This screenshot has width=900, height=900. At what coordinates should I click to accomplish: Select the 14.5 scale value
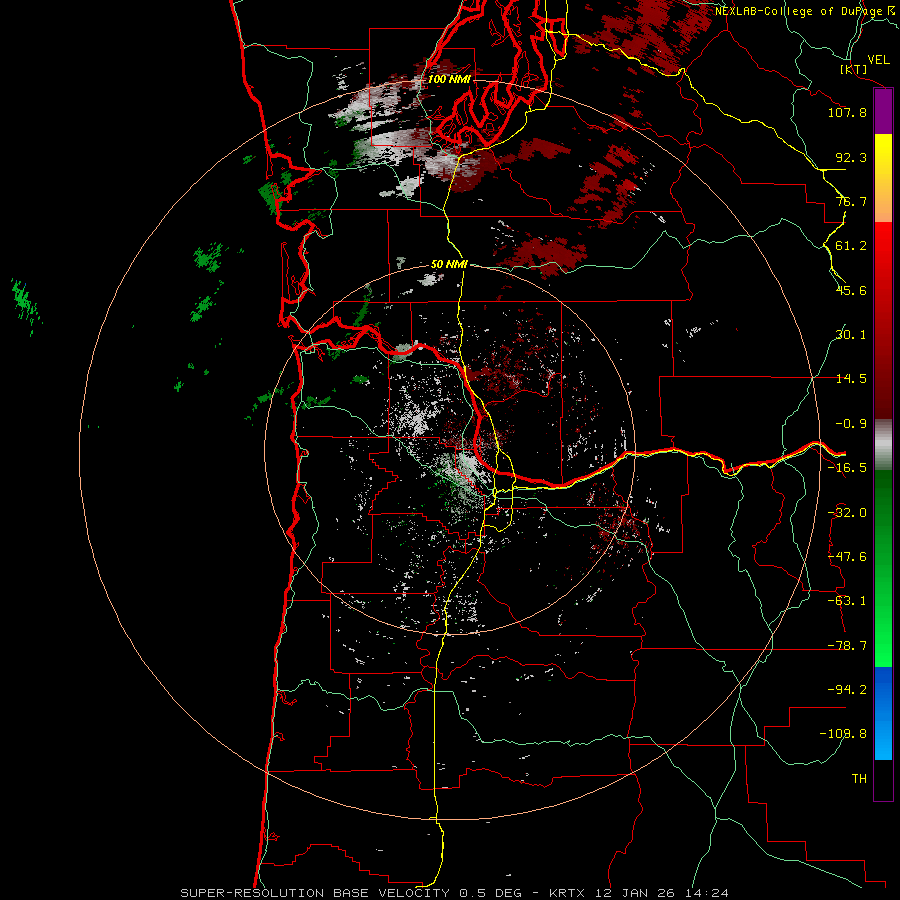point(851,379)
